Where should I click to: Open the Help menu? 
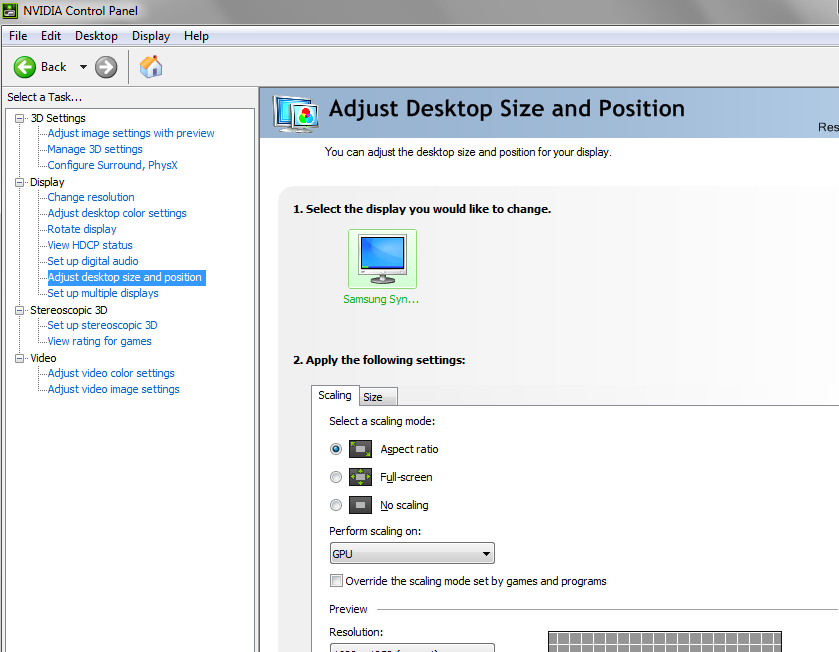[x=196, y=36]
